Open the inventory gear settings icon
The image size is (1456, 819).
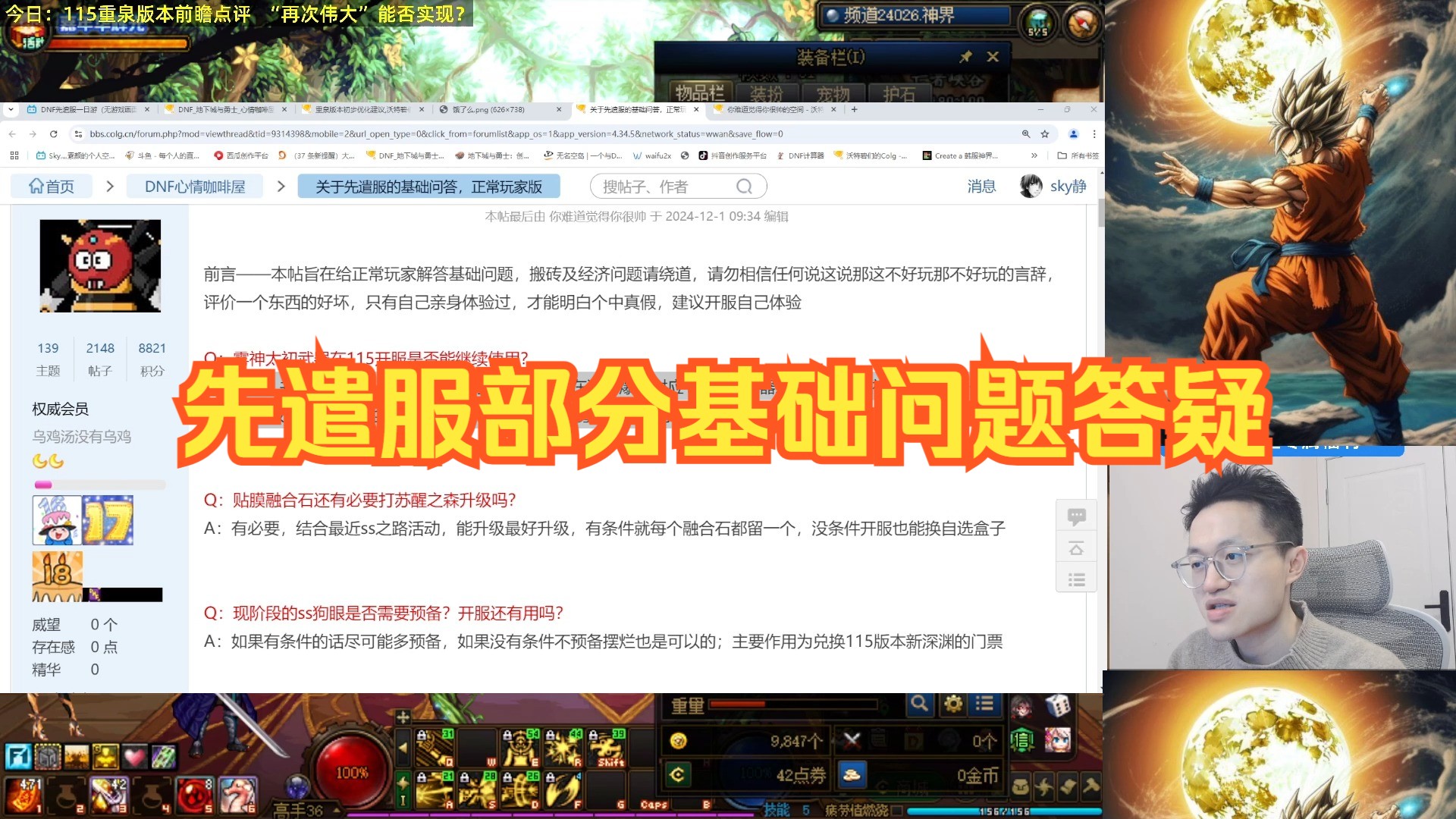[x=953, y=704]
